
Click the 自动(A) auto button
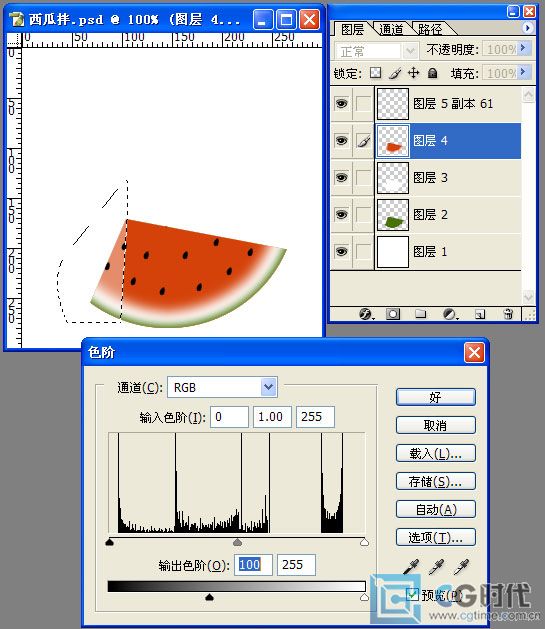(x=436, y=509)
